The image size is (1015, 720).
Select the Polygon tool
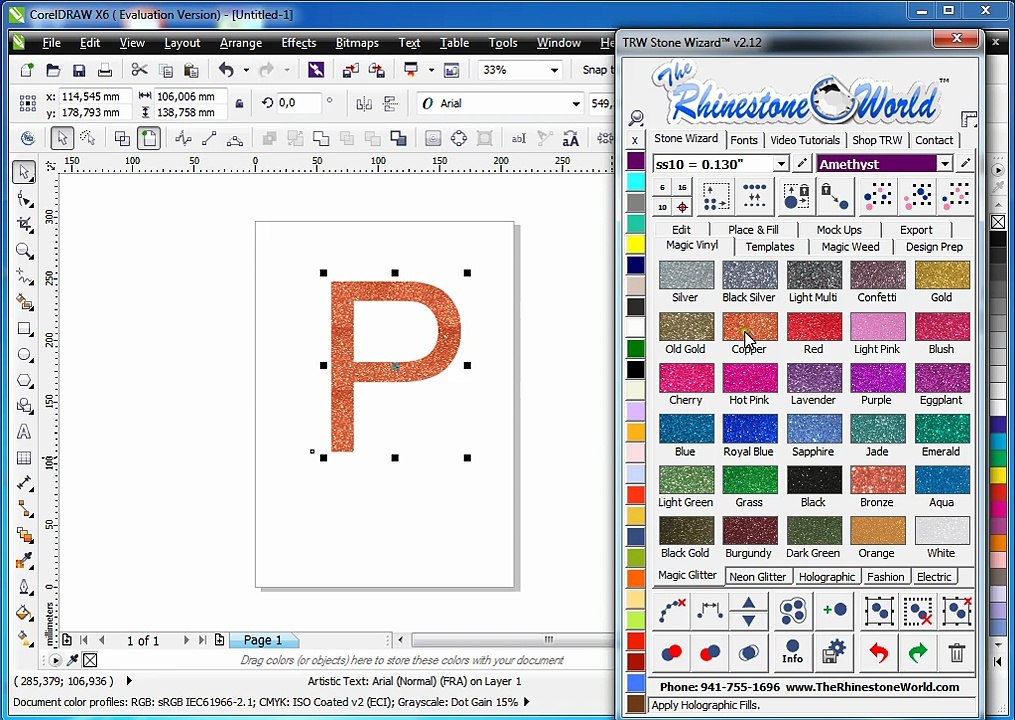tap(24, 381)
